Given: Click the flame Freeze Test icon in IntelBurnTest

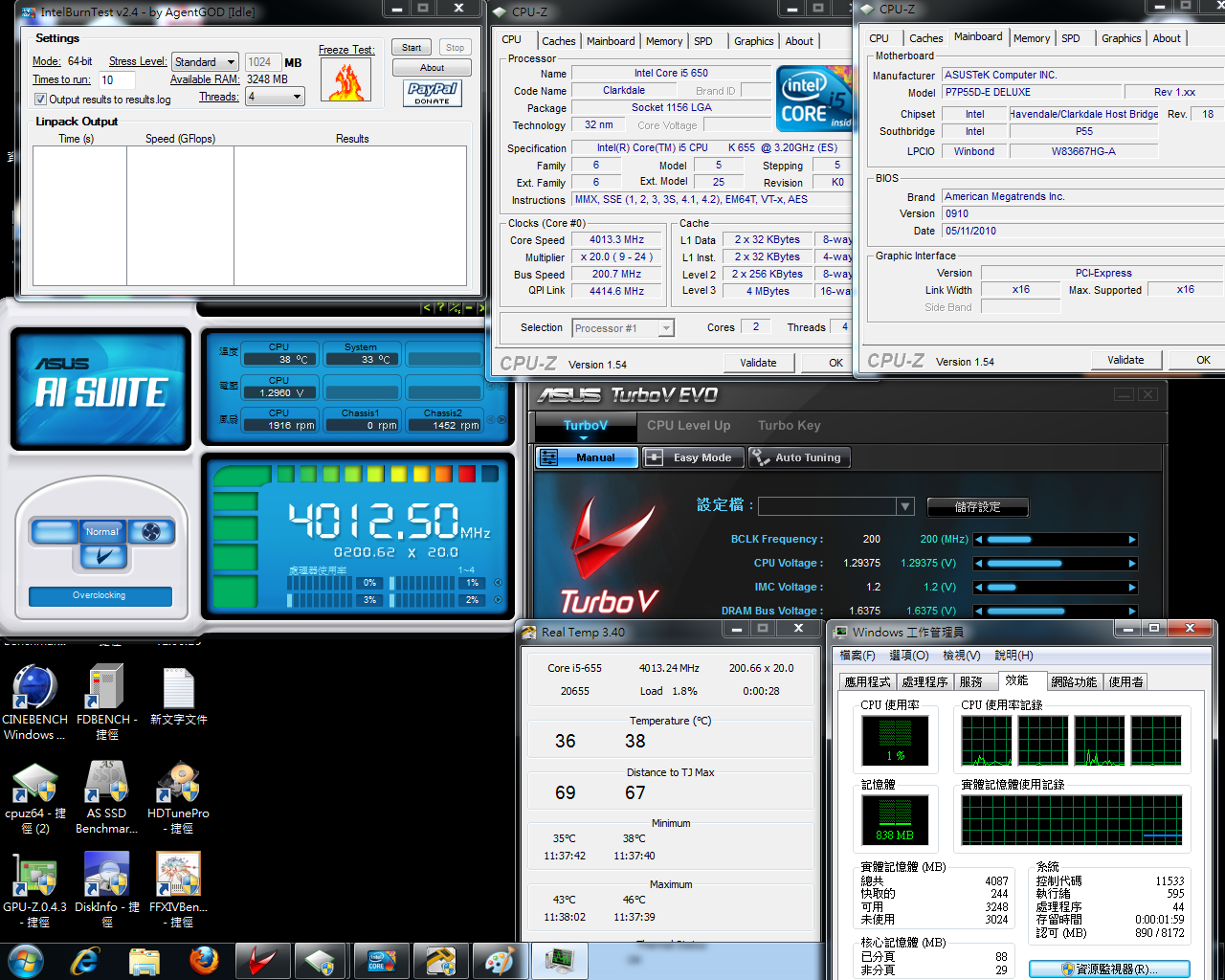Looking at the screenshot, I should coord(346,80).
